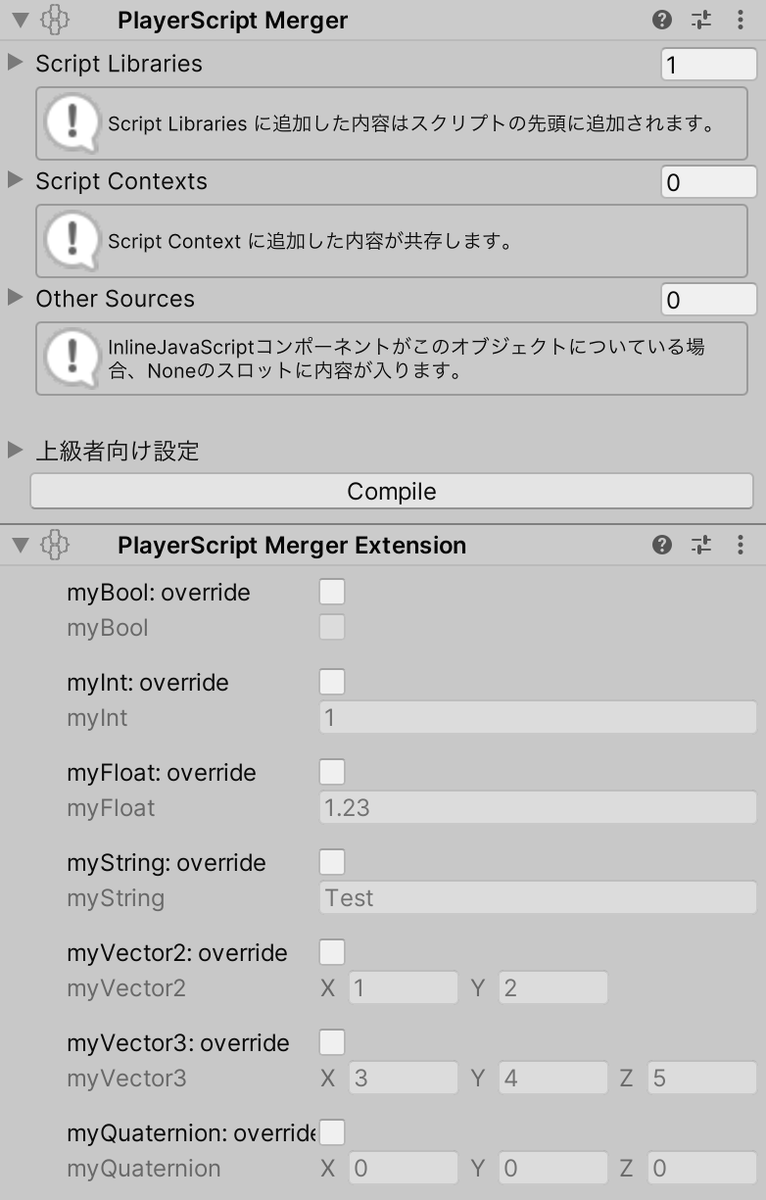Enable myInt: override checkbox

coord(332,682)
